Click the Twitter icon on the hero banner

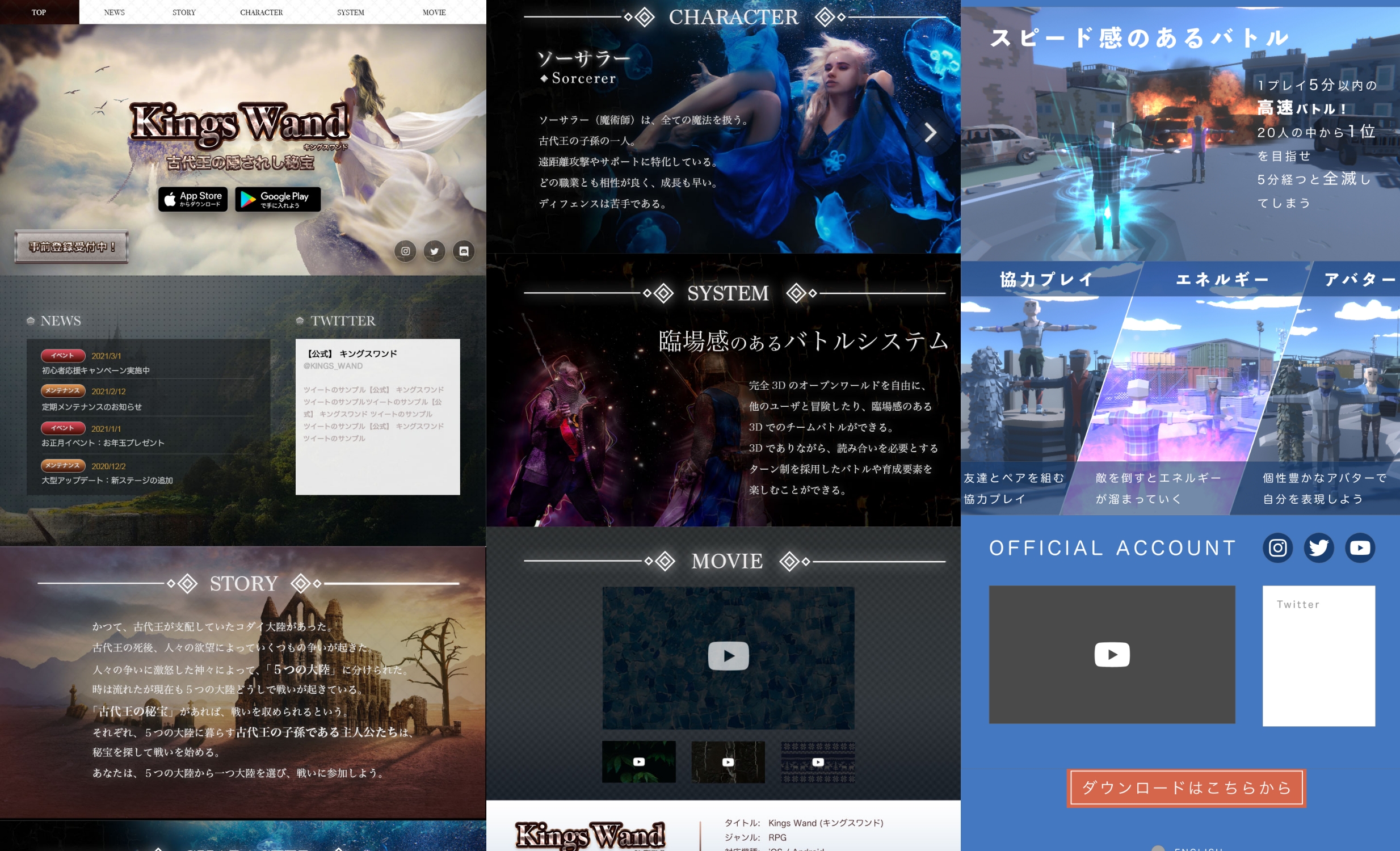(x=435, y=251)
